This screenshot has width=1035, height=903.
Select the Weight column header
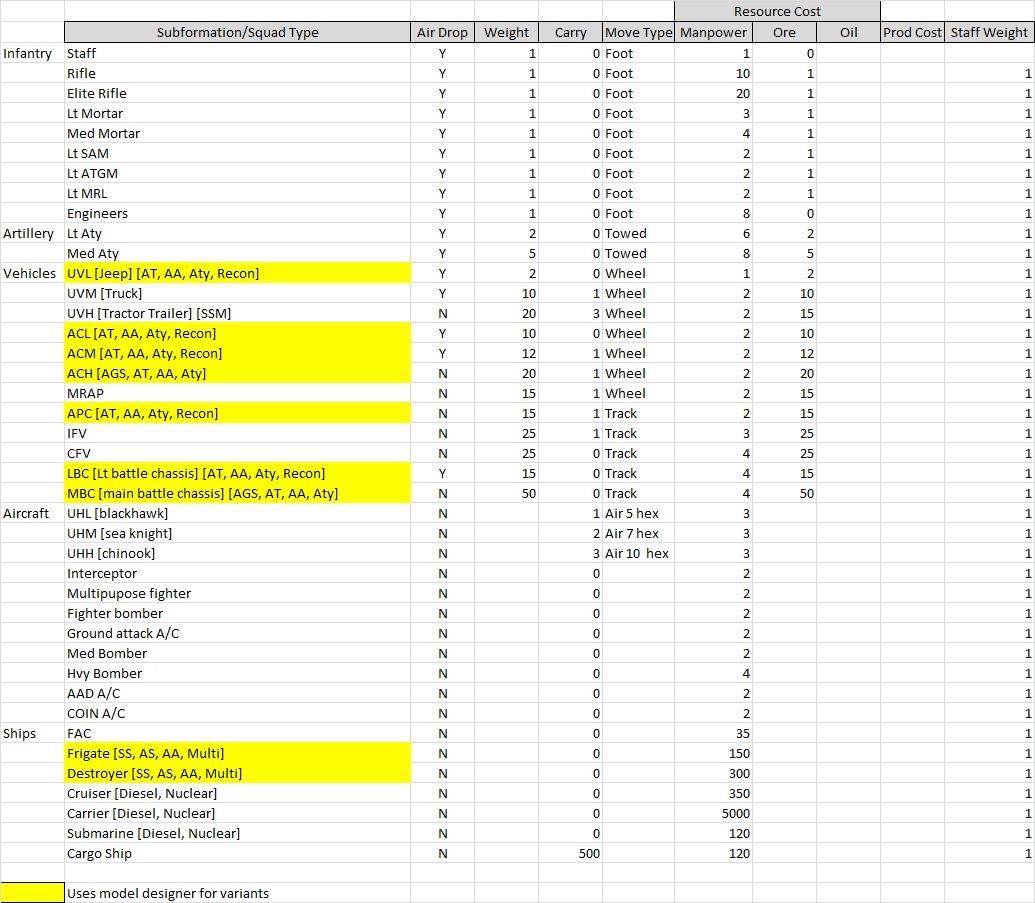point(507,32)
